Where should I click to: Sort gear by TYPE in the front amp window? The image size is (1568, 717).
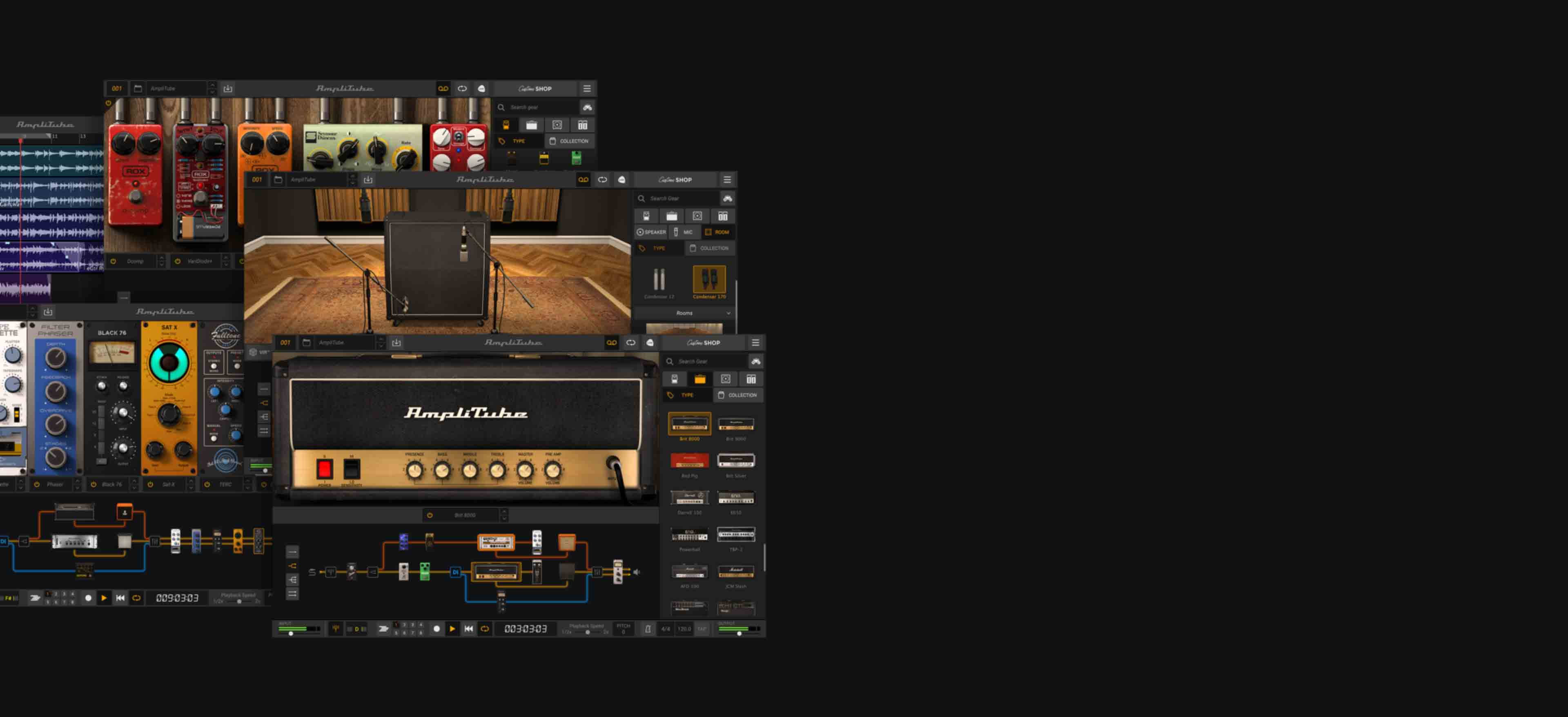[x=687, y=395]
